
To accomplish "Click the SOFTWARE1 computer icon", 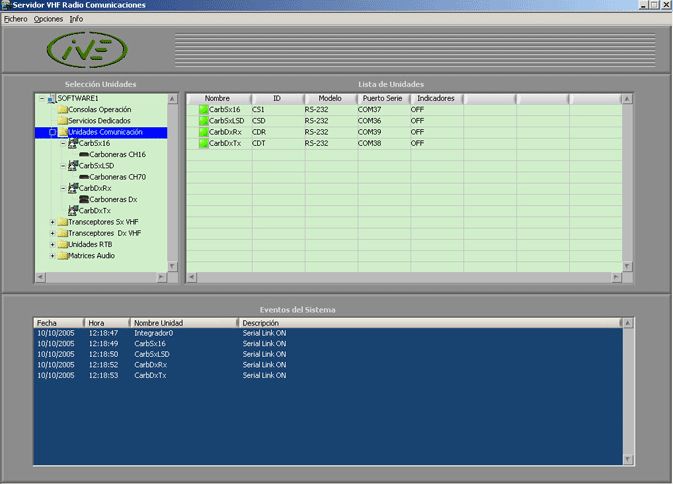I will click(52, 99).
